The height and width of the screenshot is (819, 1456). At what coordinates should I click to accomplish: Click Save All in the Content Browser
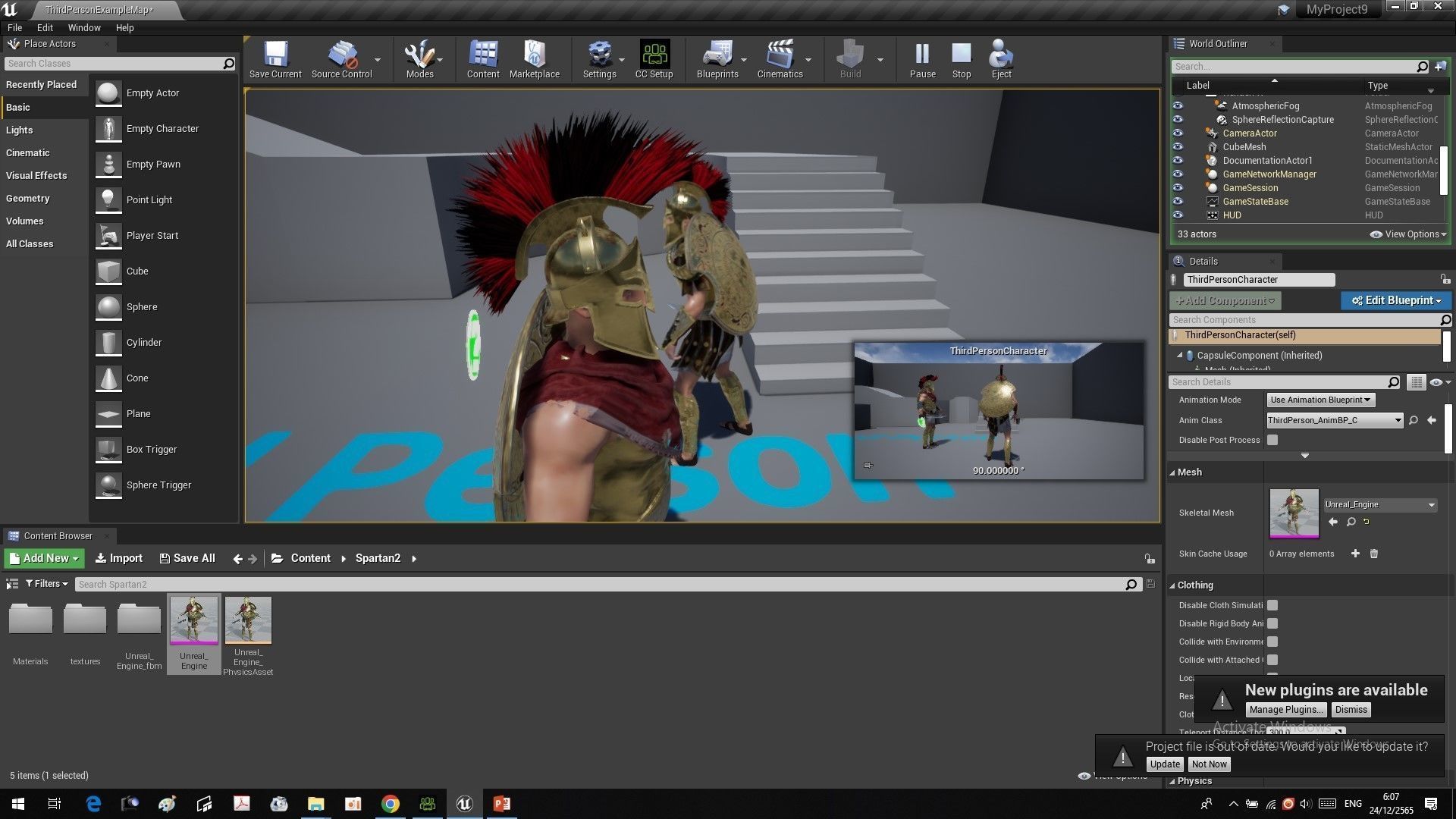coord(187,558)
